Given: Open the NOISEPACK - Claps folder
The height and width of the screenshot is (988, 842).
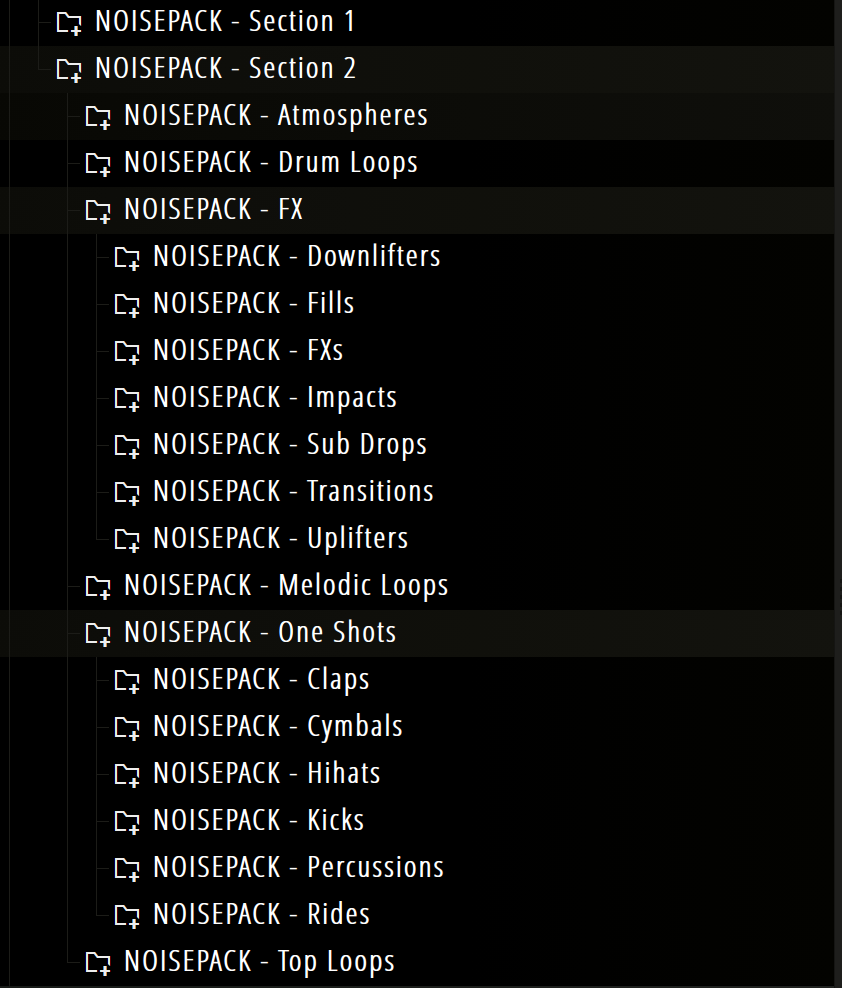Looking at the screenshot, I should click(x=261, y=680).
